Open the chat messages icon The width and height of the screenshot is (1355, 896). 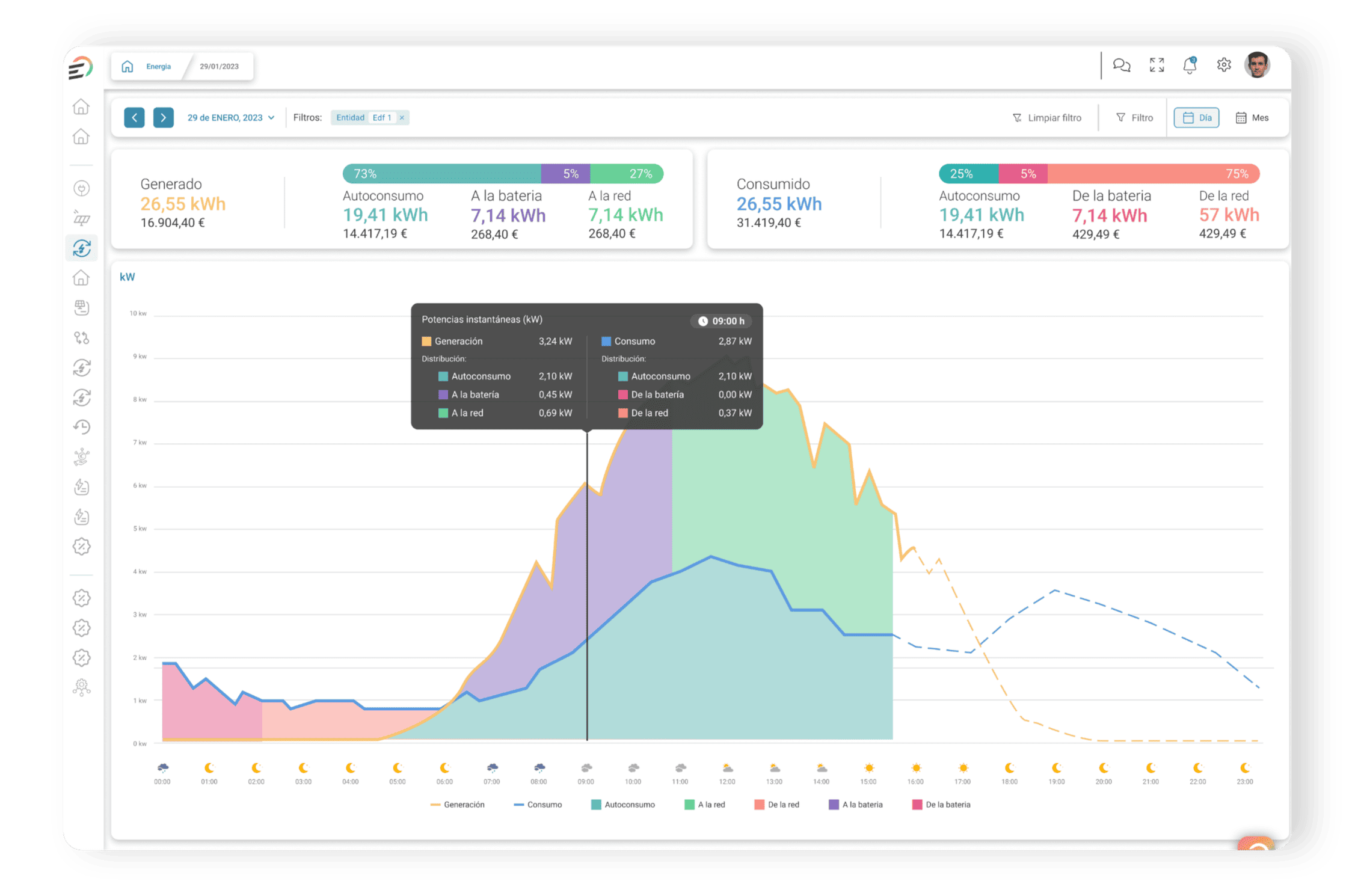pos(1121,65)
